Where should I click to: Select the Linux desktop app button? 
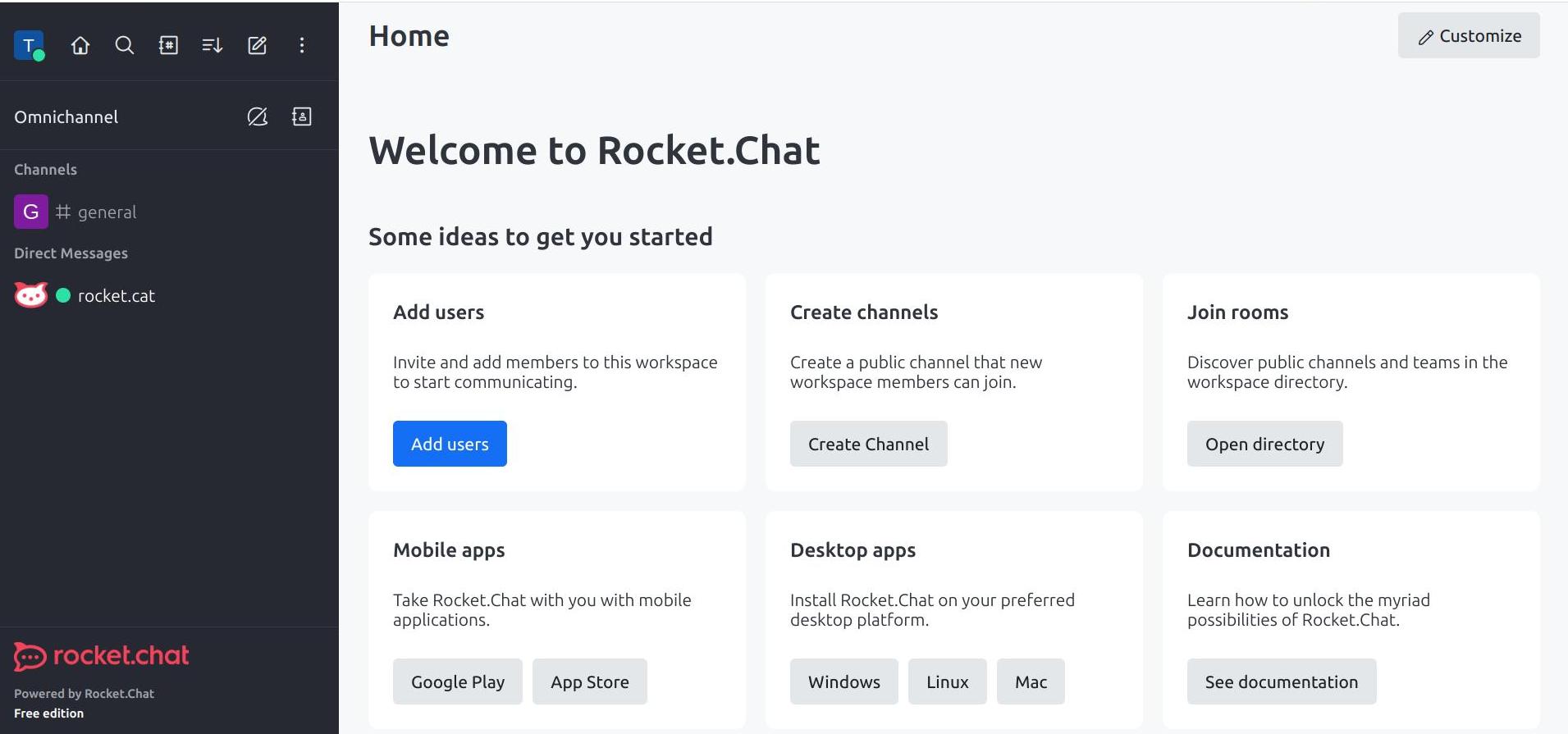(948, 682)
